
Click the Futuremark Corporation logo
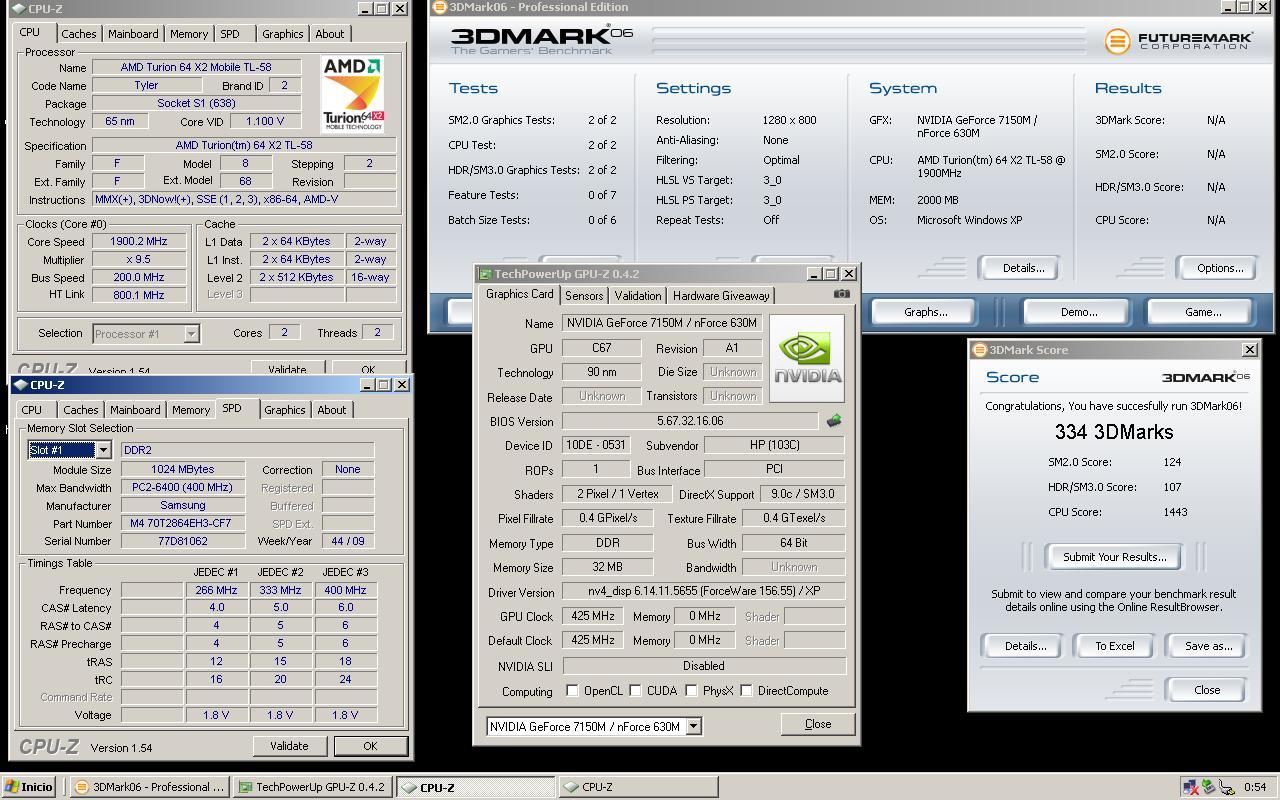[1179, 41]
